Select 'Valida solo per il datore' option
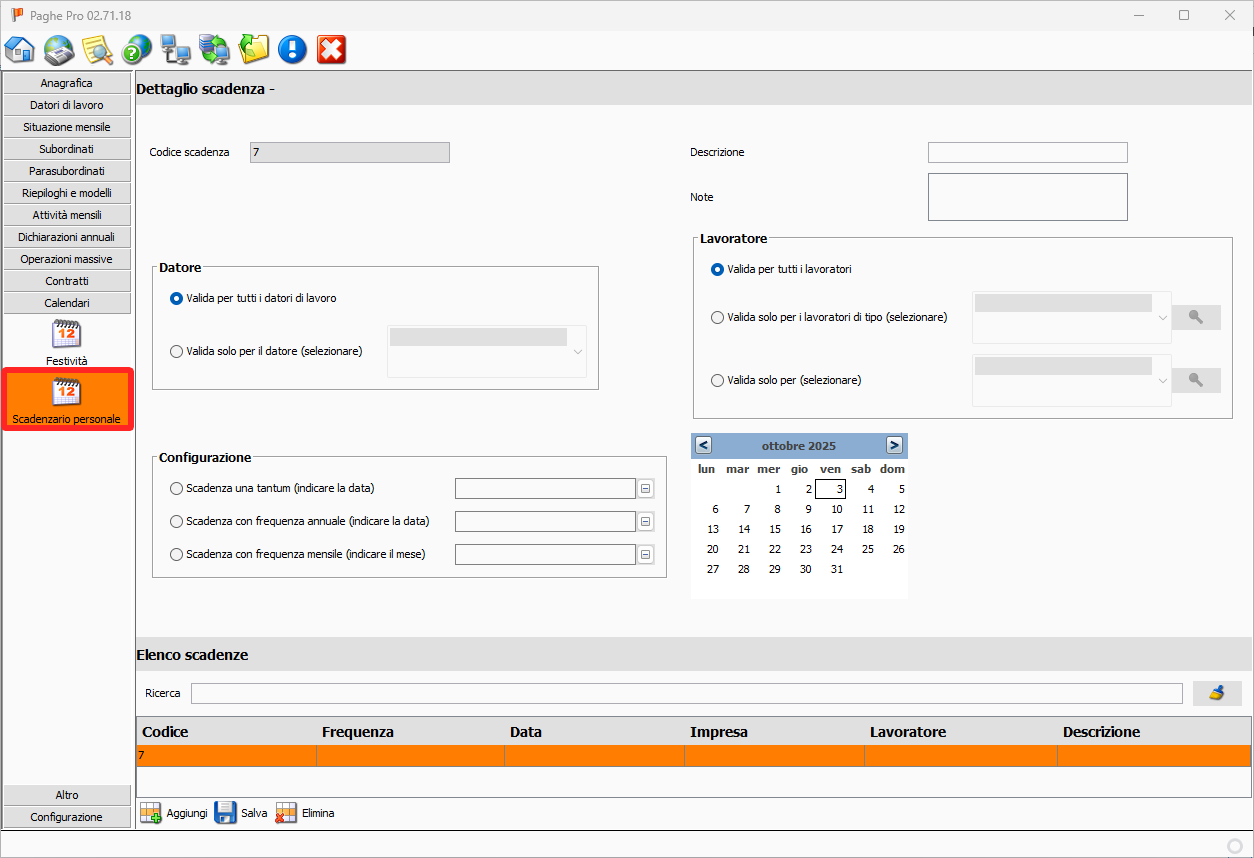This screenshot has height=858, width=1254. [177, 351]
